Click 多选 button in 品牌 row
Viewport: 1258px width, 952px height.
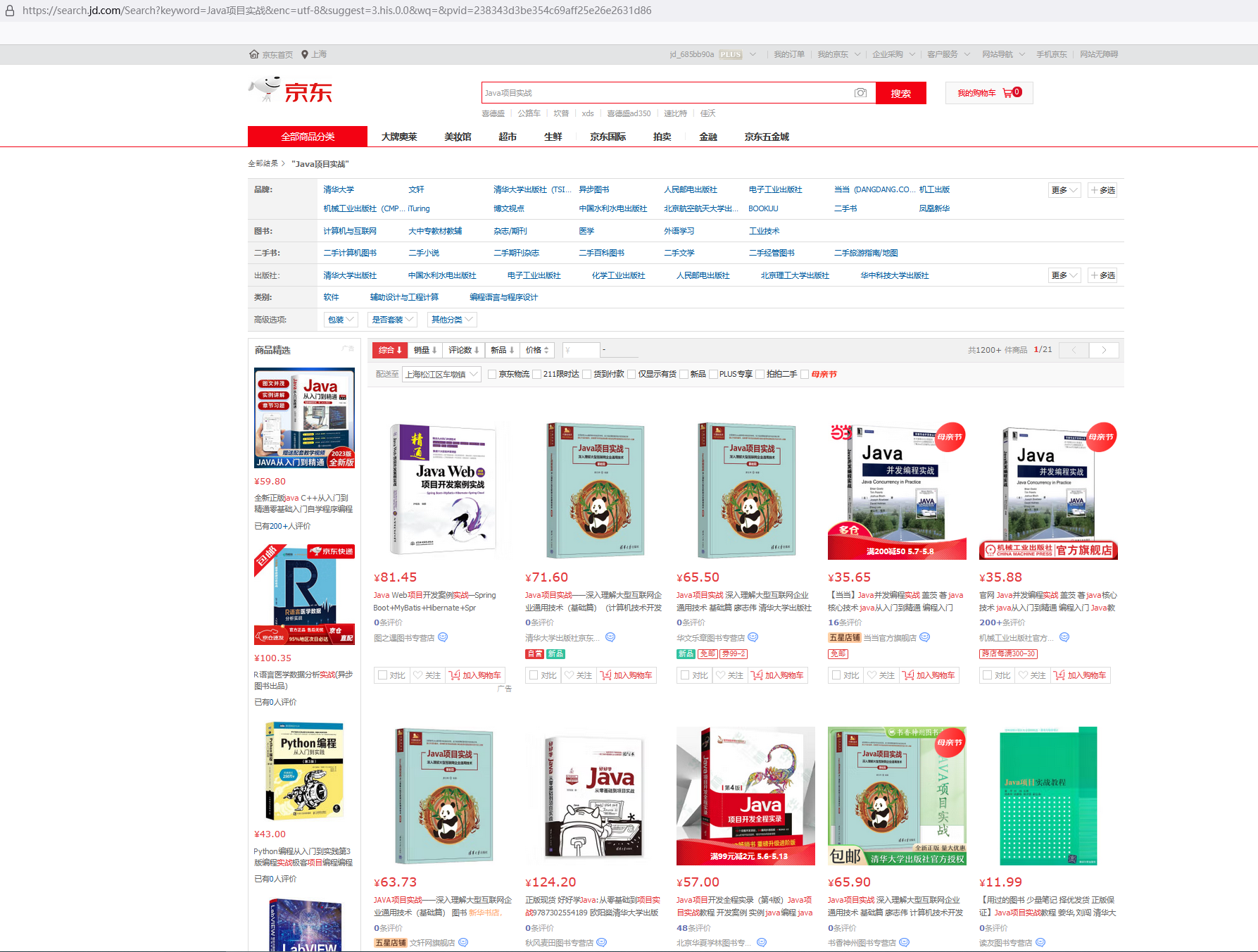click(1102, 190)
